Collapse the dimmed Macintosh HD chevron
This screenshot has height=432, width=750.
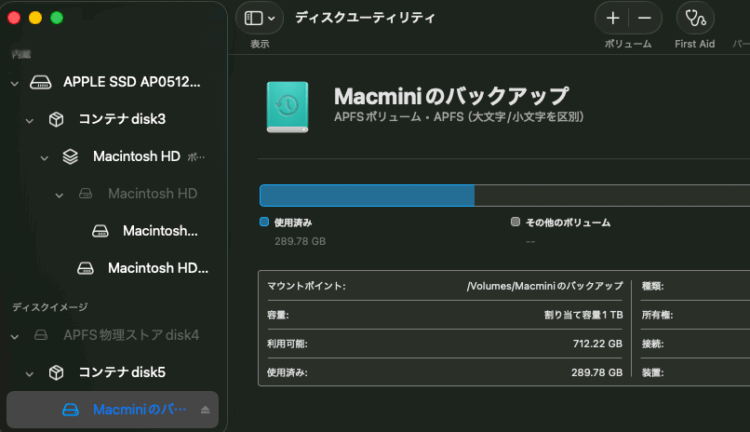59,195
